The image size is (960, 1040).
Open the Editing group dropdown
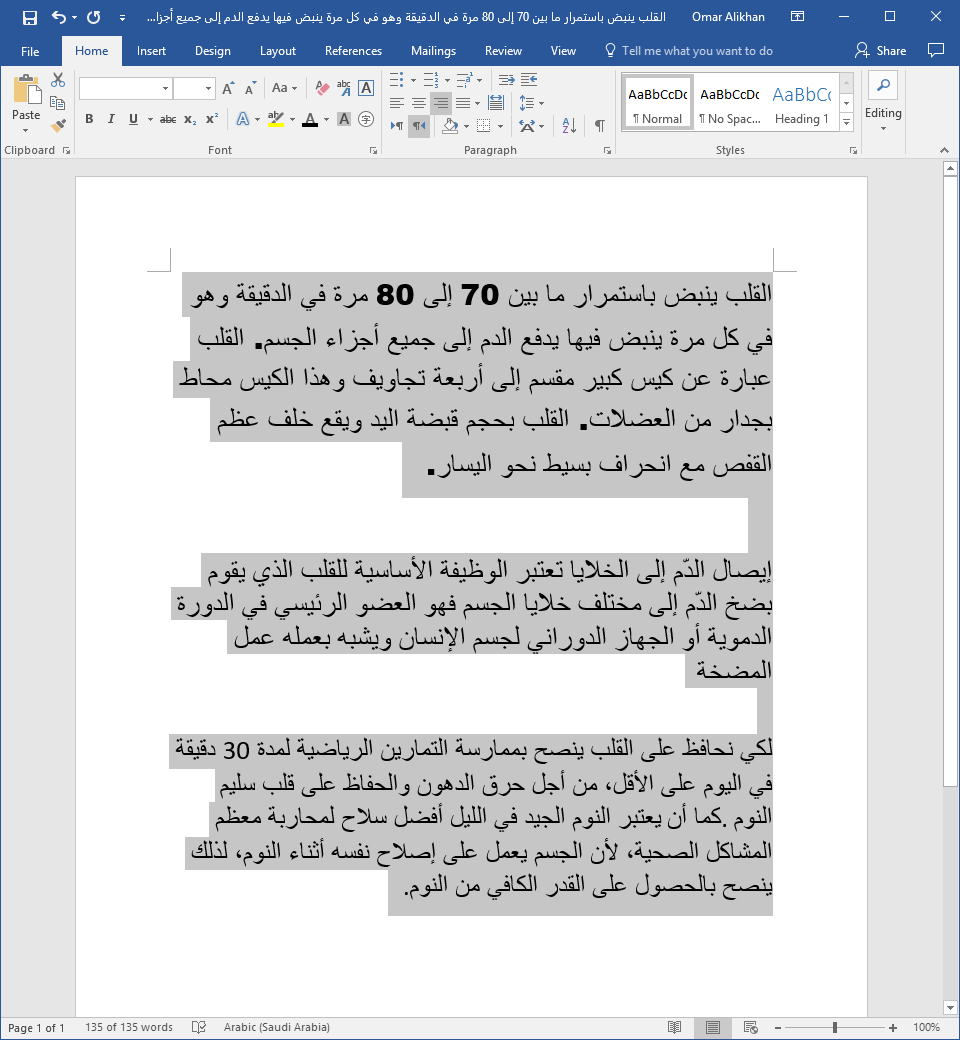pos(883,129)
